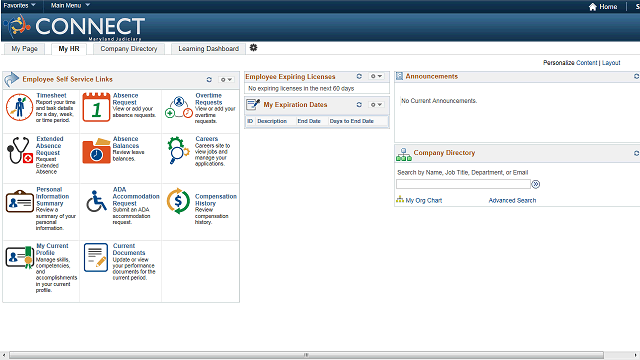
Task: Open the Extended Absence Request link
Action: (x=49, y=146)
